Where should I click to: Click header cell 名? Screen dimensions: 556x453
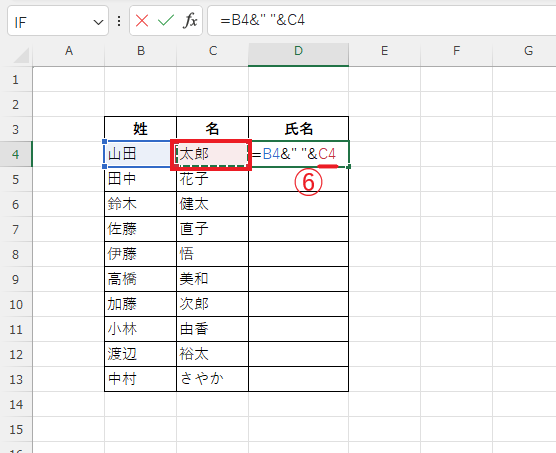213,129
